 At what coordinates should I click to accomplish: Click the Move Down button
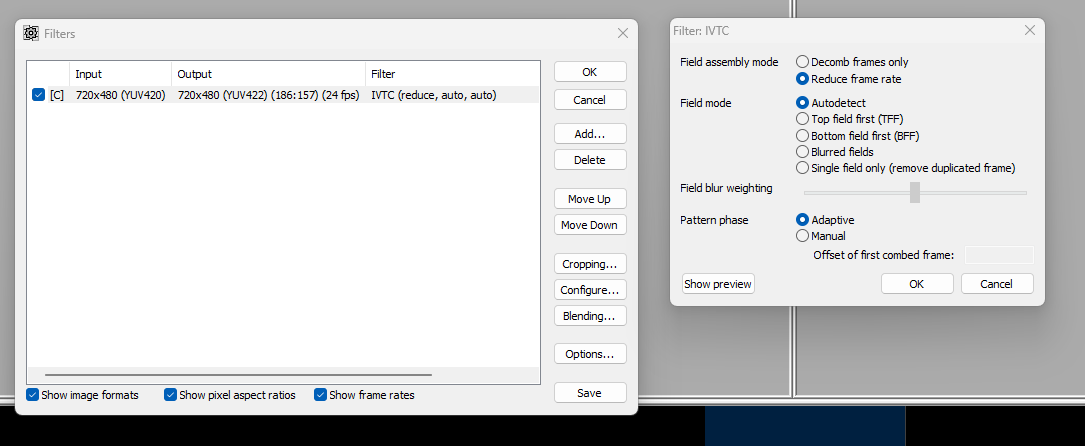pos(590,225)
